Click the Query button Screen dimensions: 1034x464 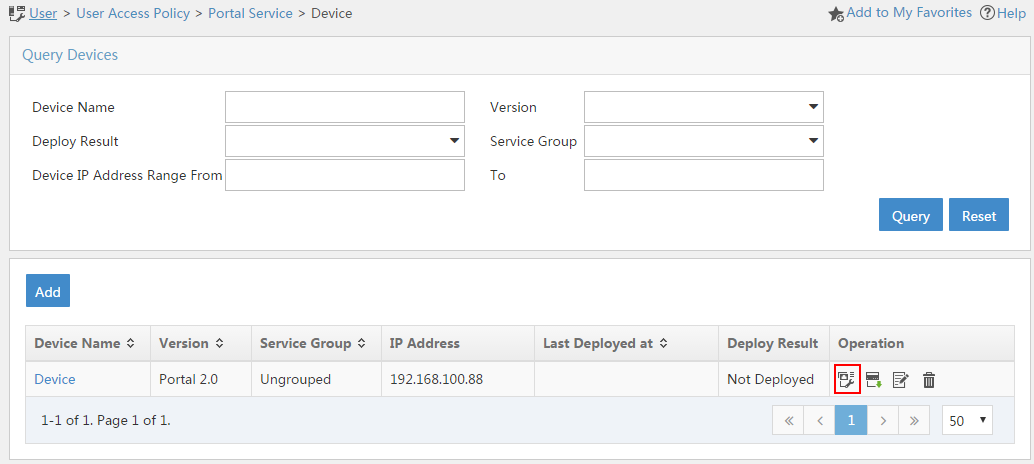(911, 215)
